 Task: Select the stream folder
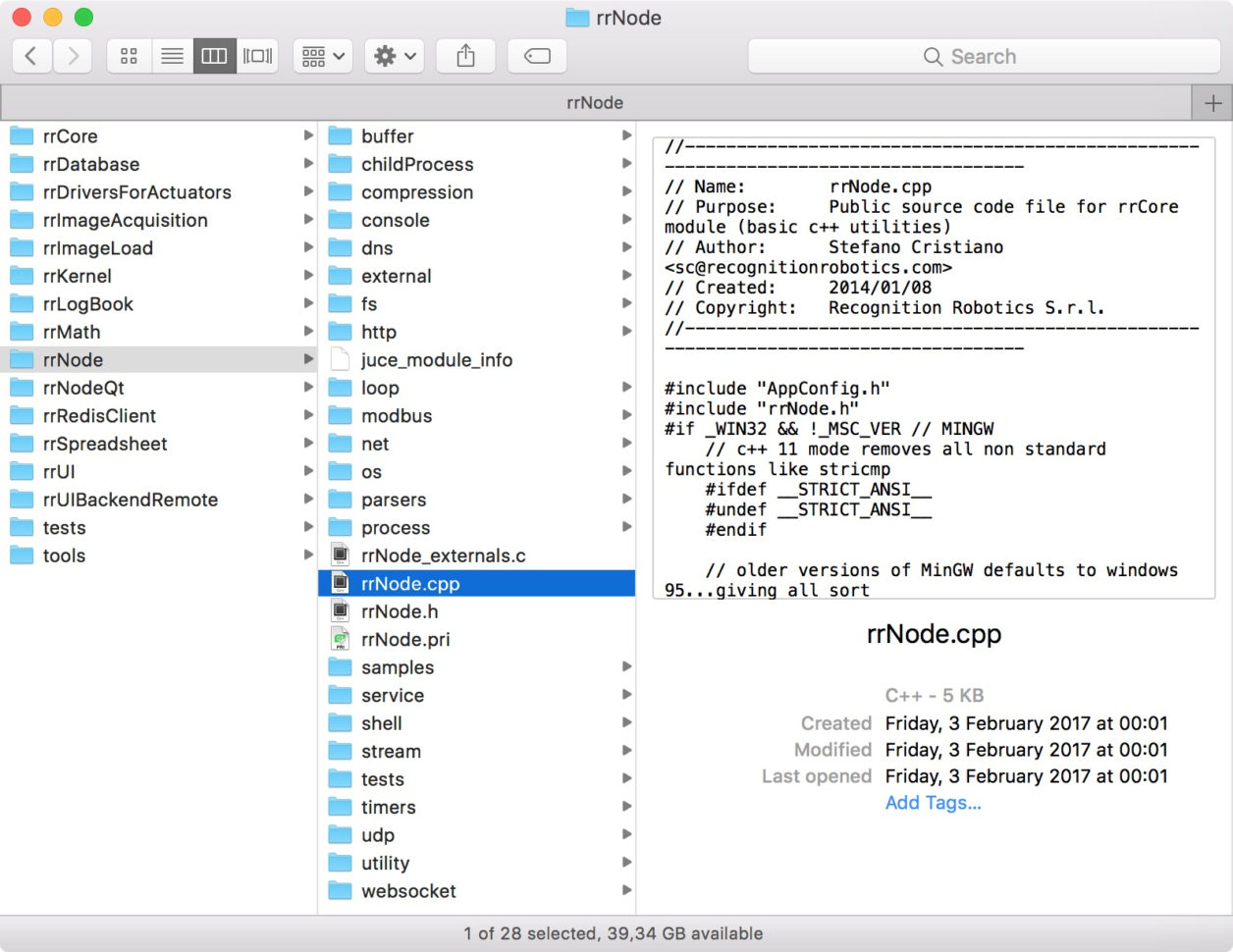pos(477,751)
